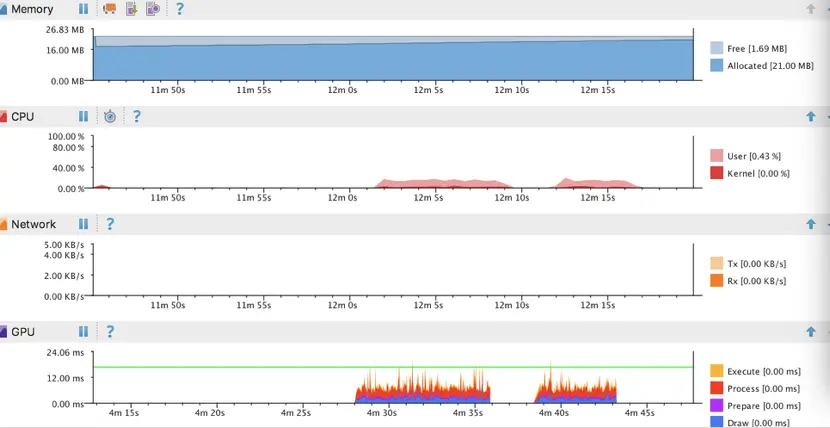Click the 12.00 ms GPU axis label
This screenshot has height=428, width=830.
[x=65, y=378]
